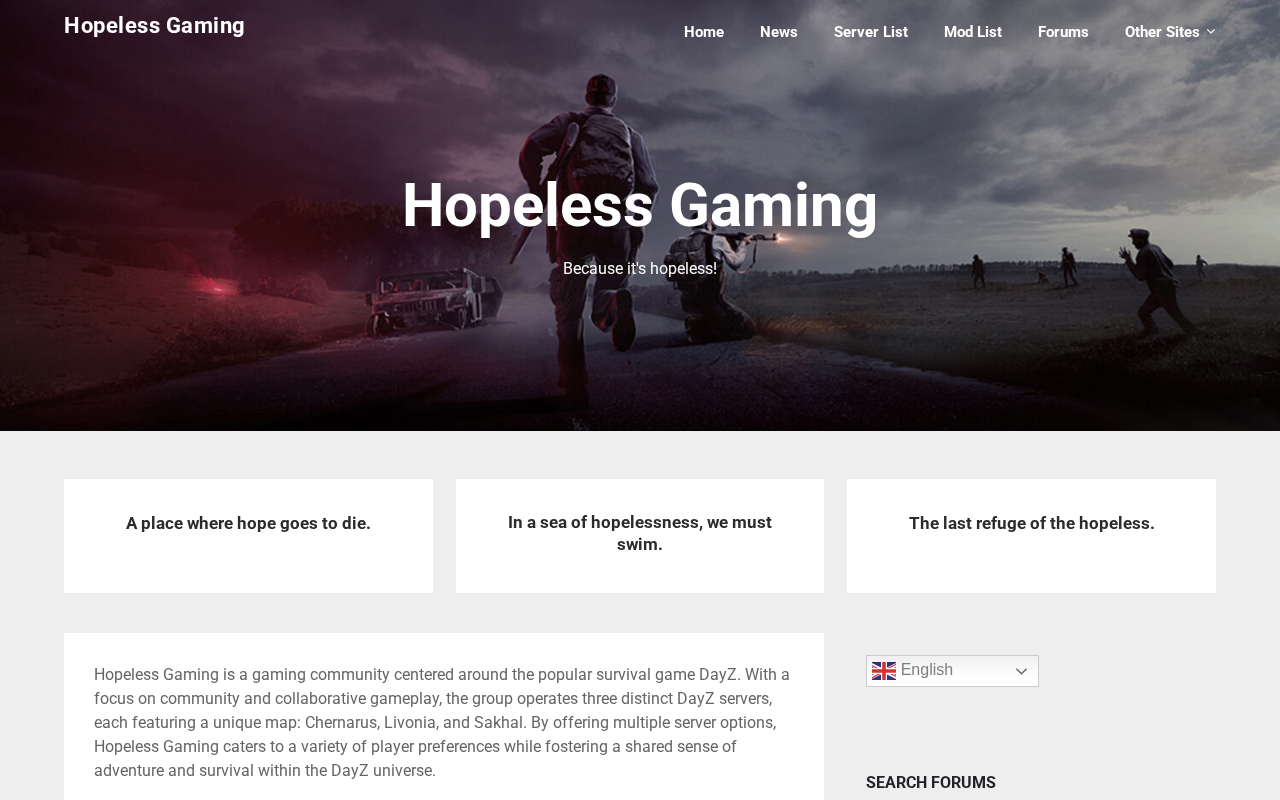This screenshot has height=800, width=1280.
Task: Click the large Hopeless Gaming hero heading
Action: point(640,205)
